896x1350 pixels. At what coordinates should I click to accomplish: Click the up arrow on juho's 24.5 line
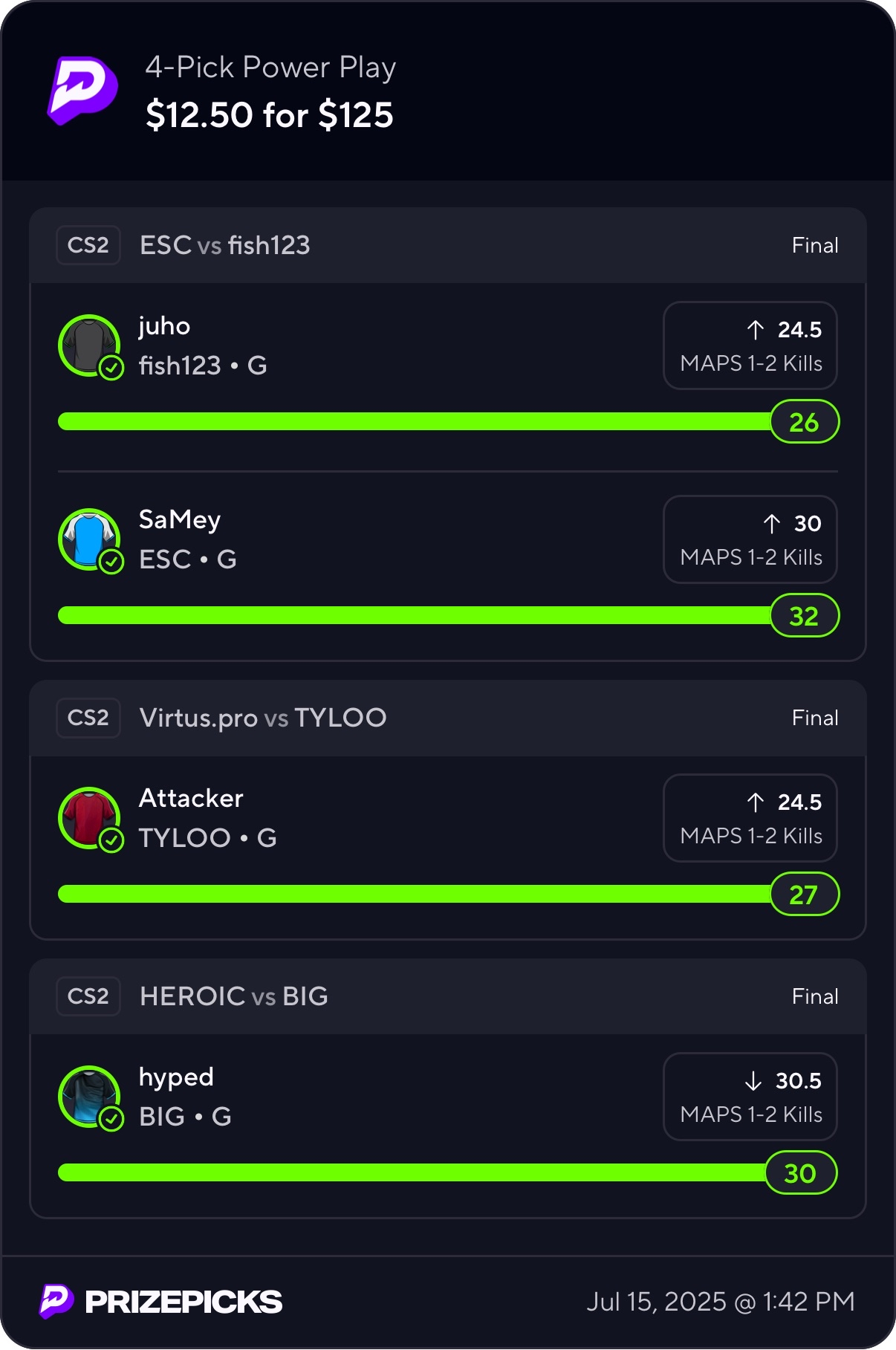pyautogui.click(x=756, y=329)
